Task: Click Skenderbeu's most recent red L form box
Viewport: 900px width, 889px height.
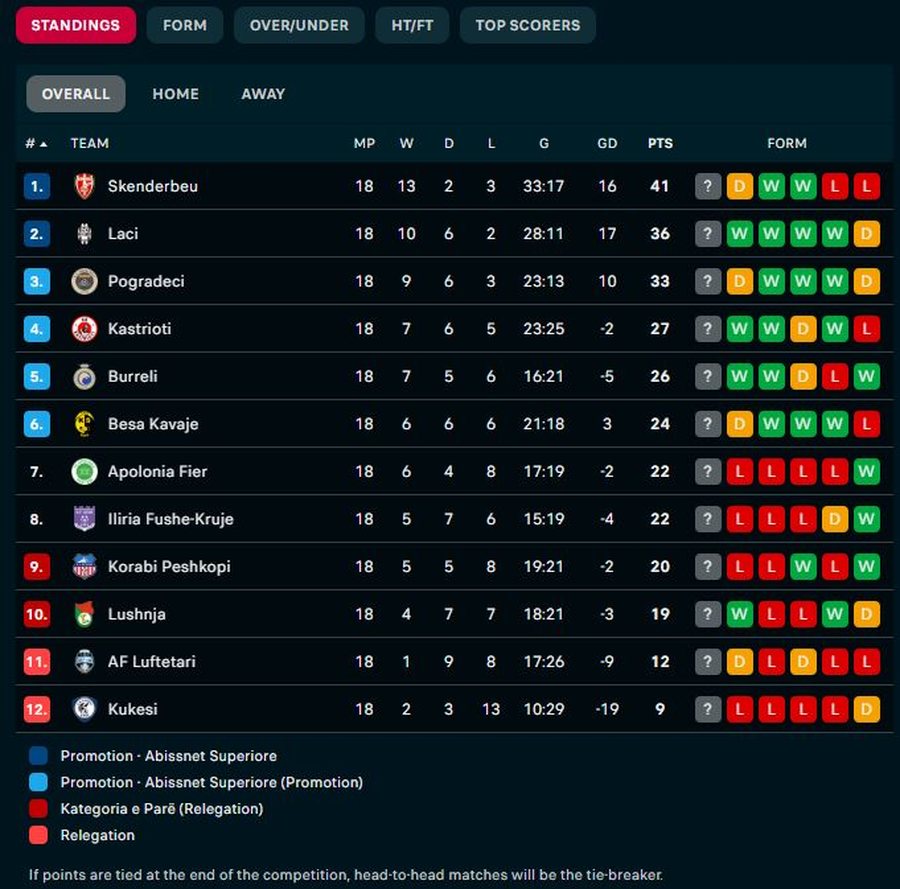Action: pyautogui.click(x=867, y=186)
